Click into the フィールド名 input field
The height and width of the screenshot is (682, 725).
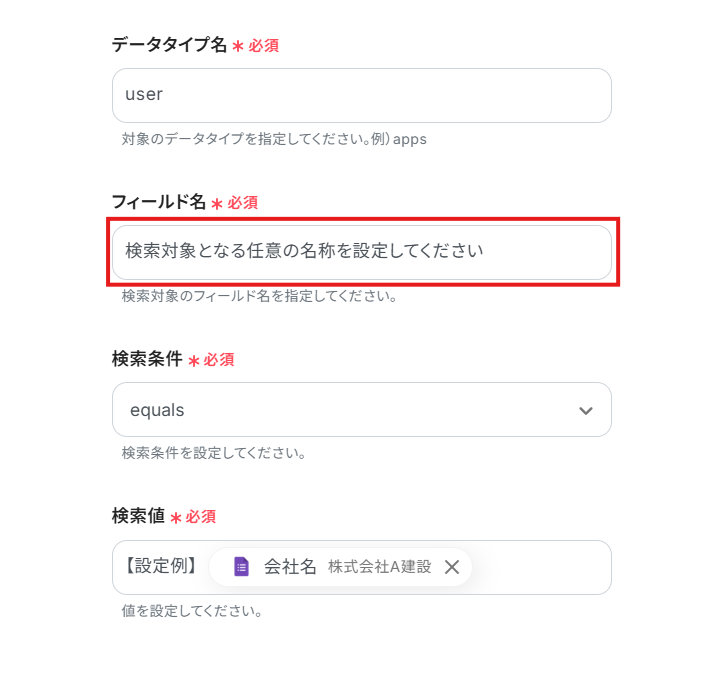(361, 252)
